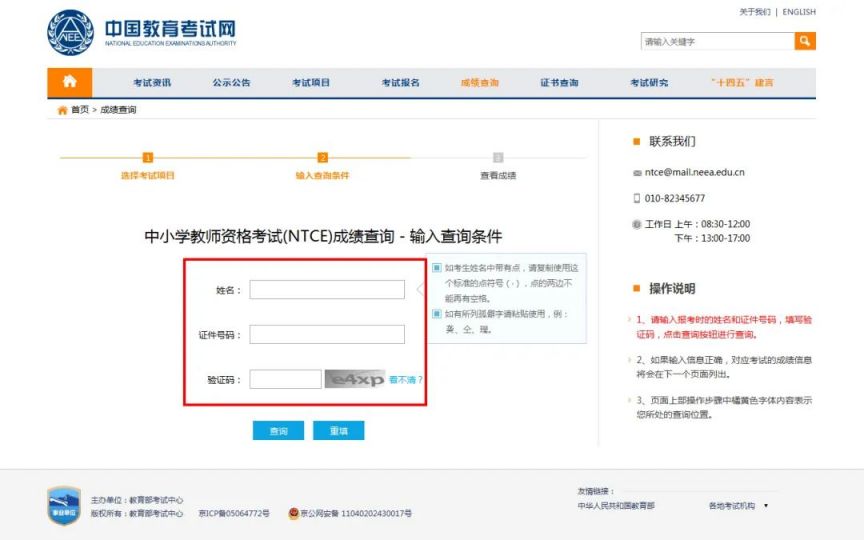Click the 操作说明 heading
864x540 pixels.
pyautogui.click(x=672, y=289)
